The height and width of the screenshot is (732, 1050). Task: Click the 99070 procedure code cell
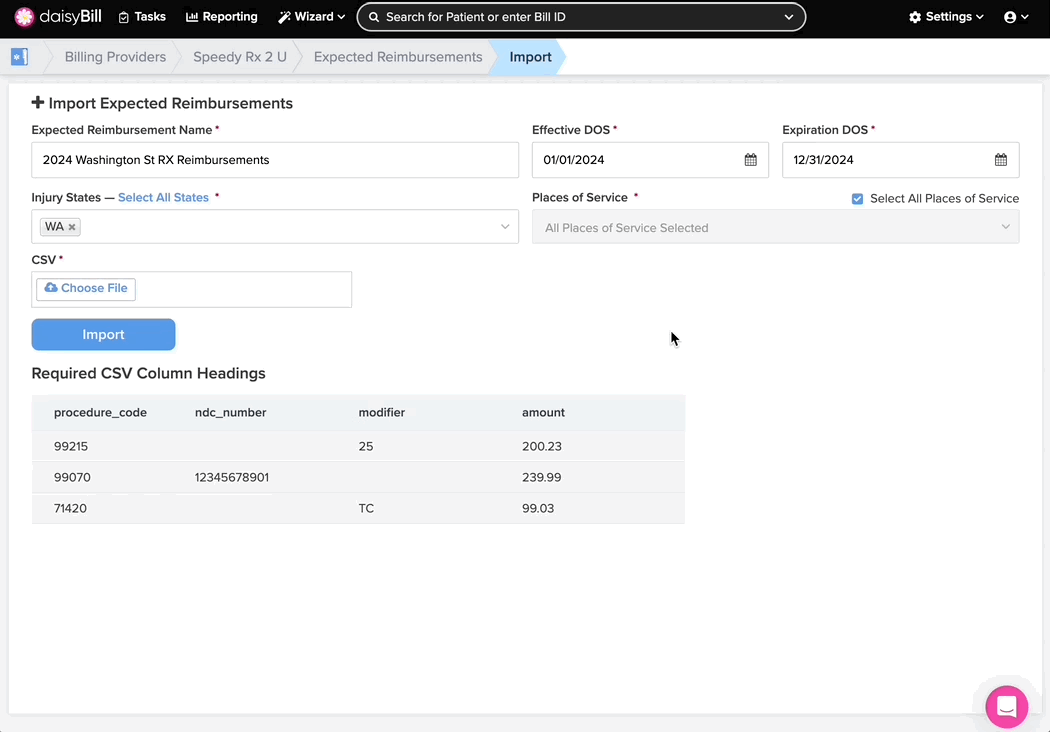72,478
